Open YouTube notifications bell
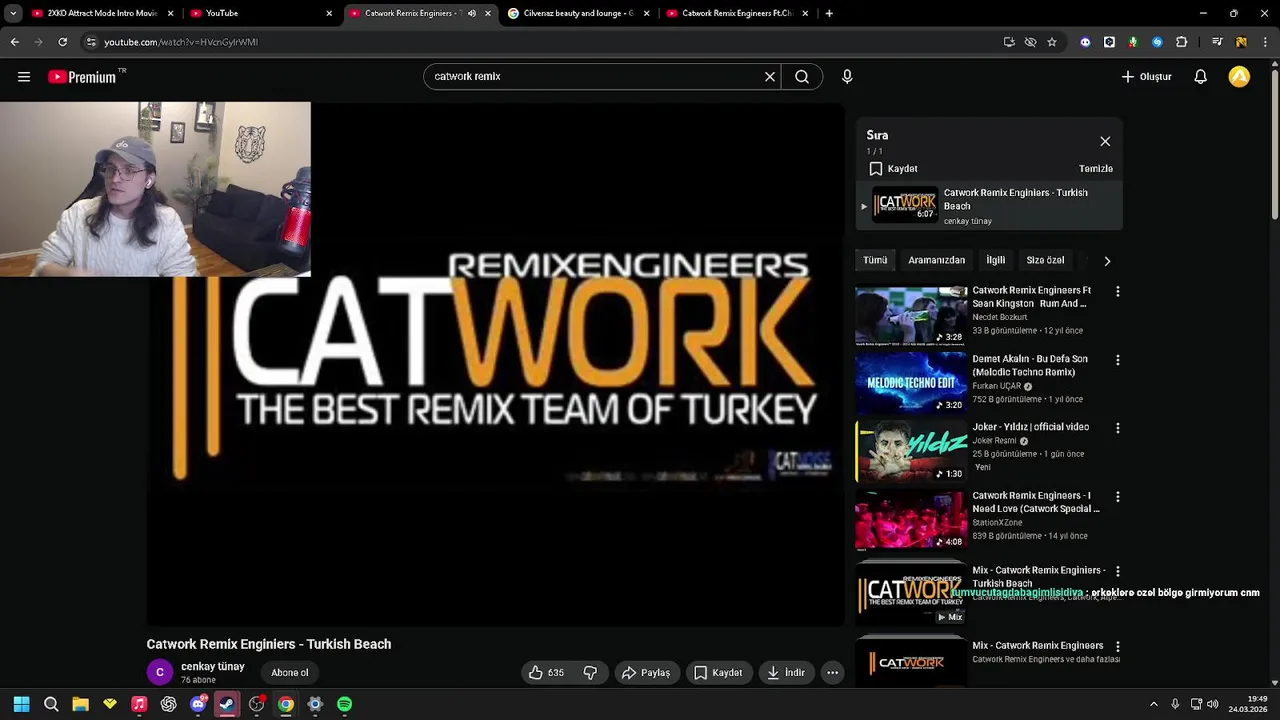This screenshot has width=1280, height=720. [1200, 77]
